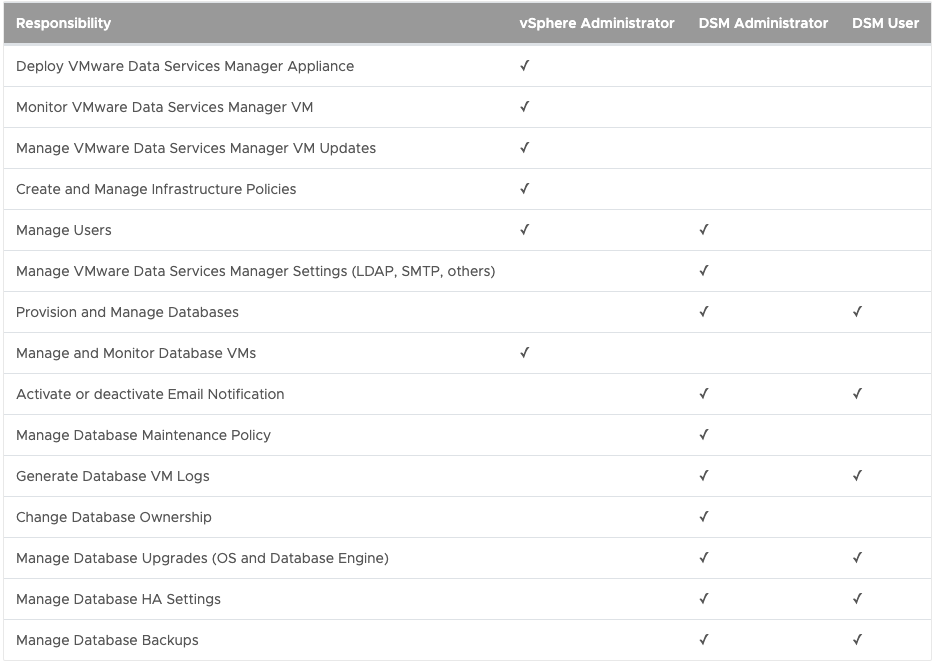Click the DSM Administrator checkmark for Email Notification
Screen dimensions: 936x667
(x=704, y=394)
